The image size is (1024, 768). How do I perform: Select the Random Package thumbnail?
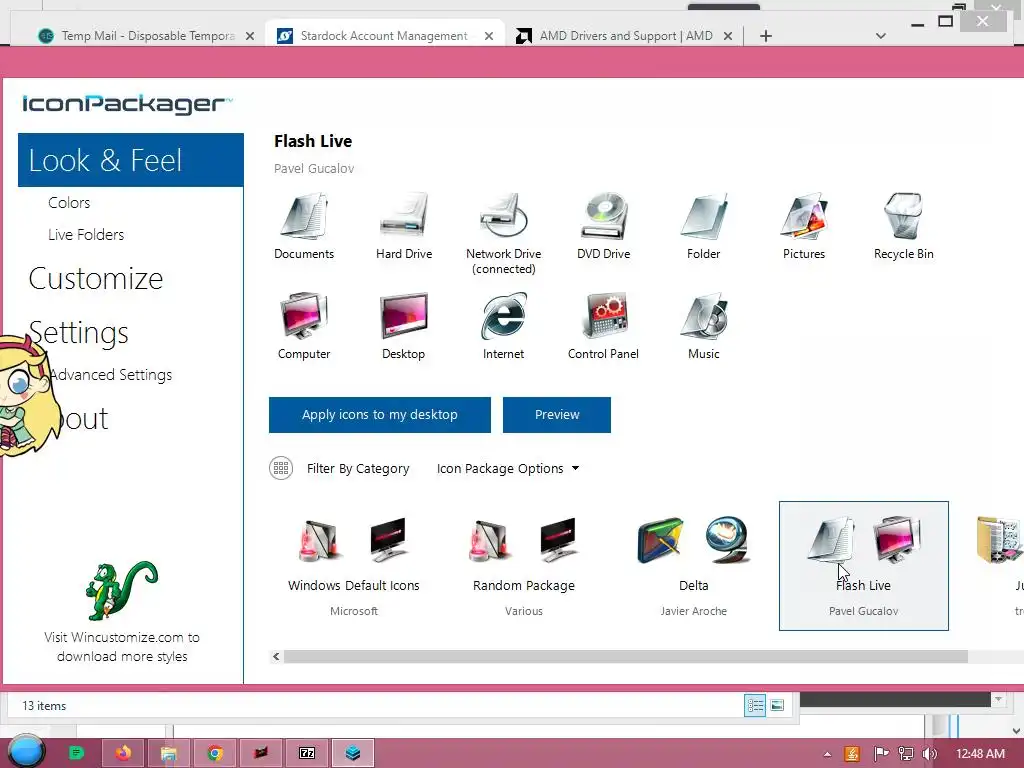pyautogui.click(x=524, y=566)
